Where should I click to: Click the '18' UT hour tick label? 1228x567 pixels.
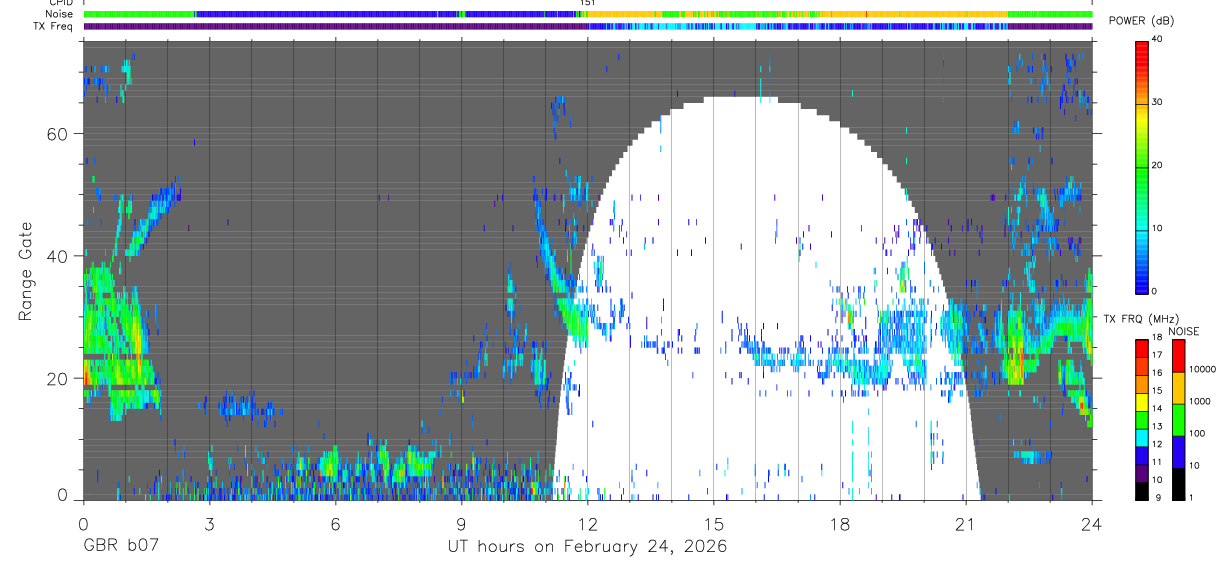click(x=840, y=523)
